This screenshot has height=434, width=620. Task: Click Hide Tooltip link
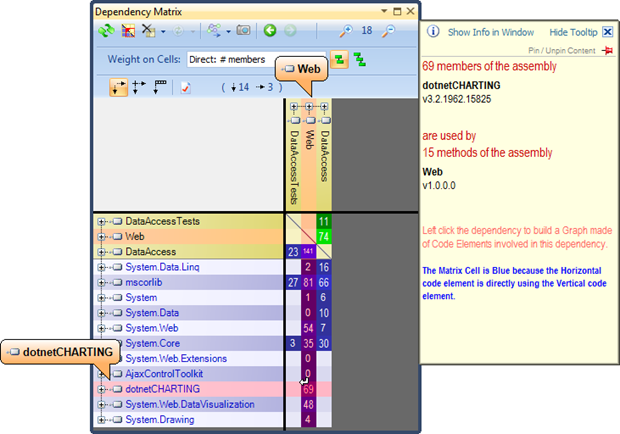pyautogui.click(x=573, y=32)
